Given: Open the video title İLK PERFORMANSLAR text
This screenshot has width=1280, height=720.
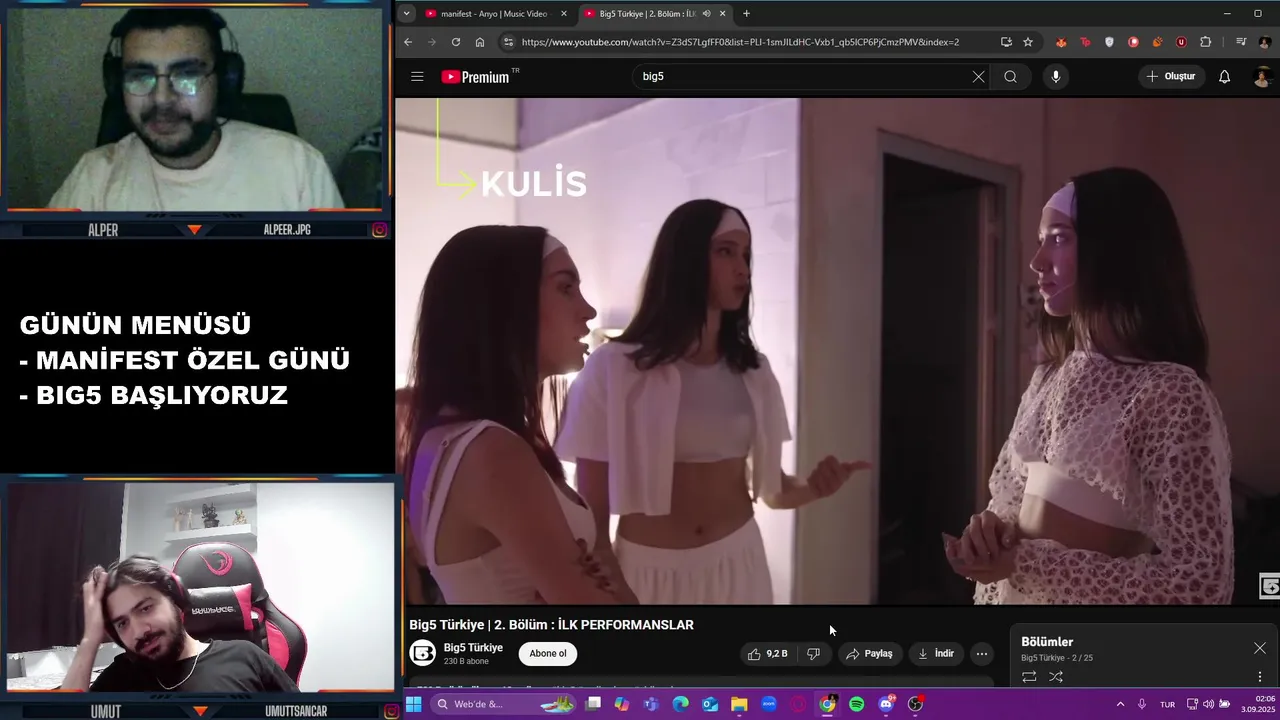Looking at the screenshot, I should point(625,625).
